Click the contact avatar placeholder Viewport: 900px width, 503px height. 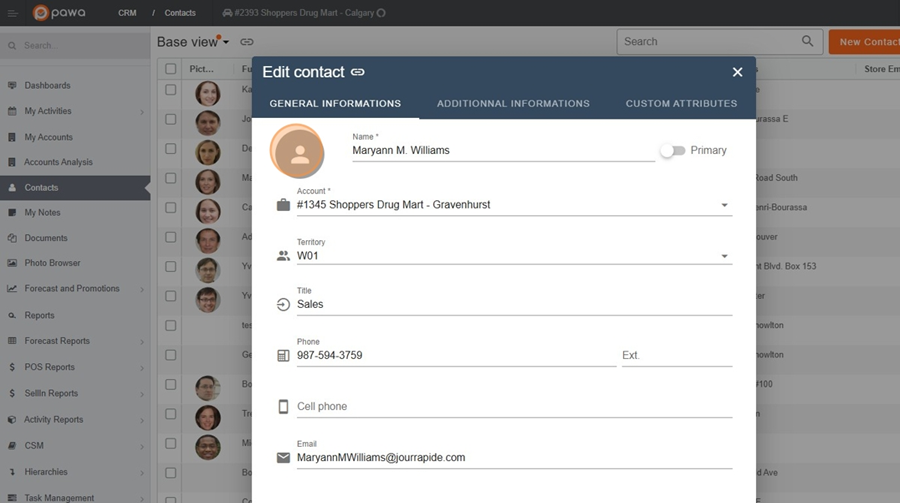tap(299, 152)
